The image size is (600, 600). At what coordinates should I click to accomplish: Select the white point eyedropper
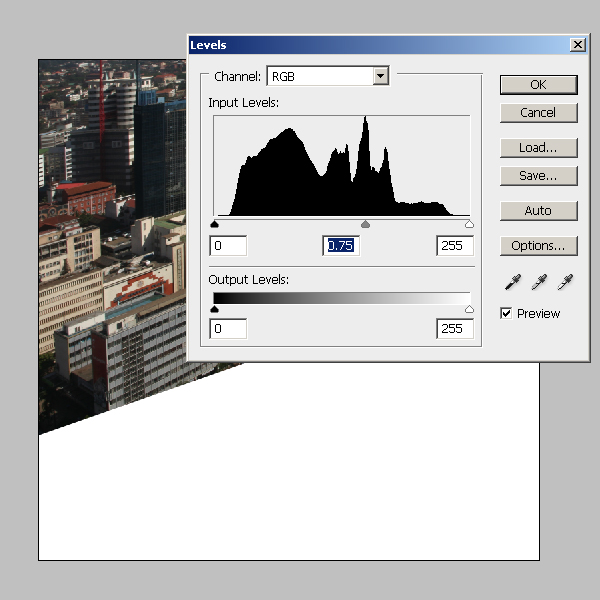click(565, 282)
